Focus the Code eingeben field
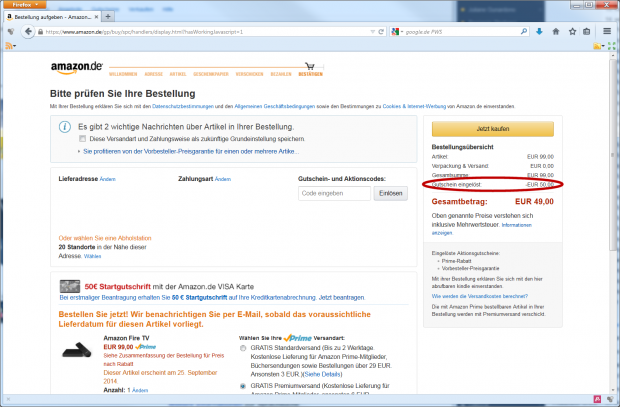Viewport: 620px width, 407px height. click(335, 193)
